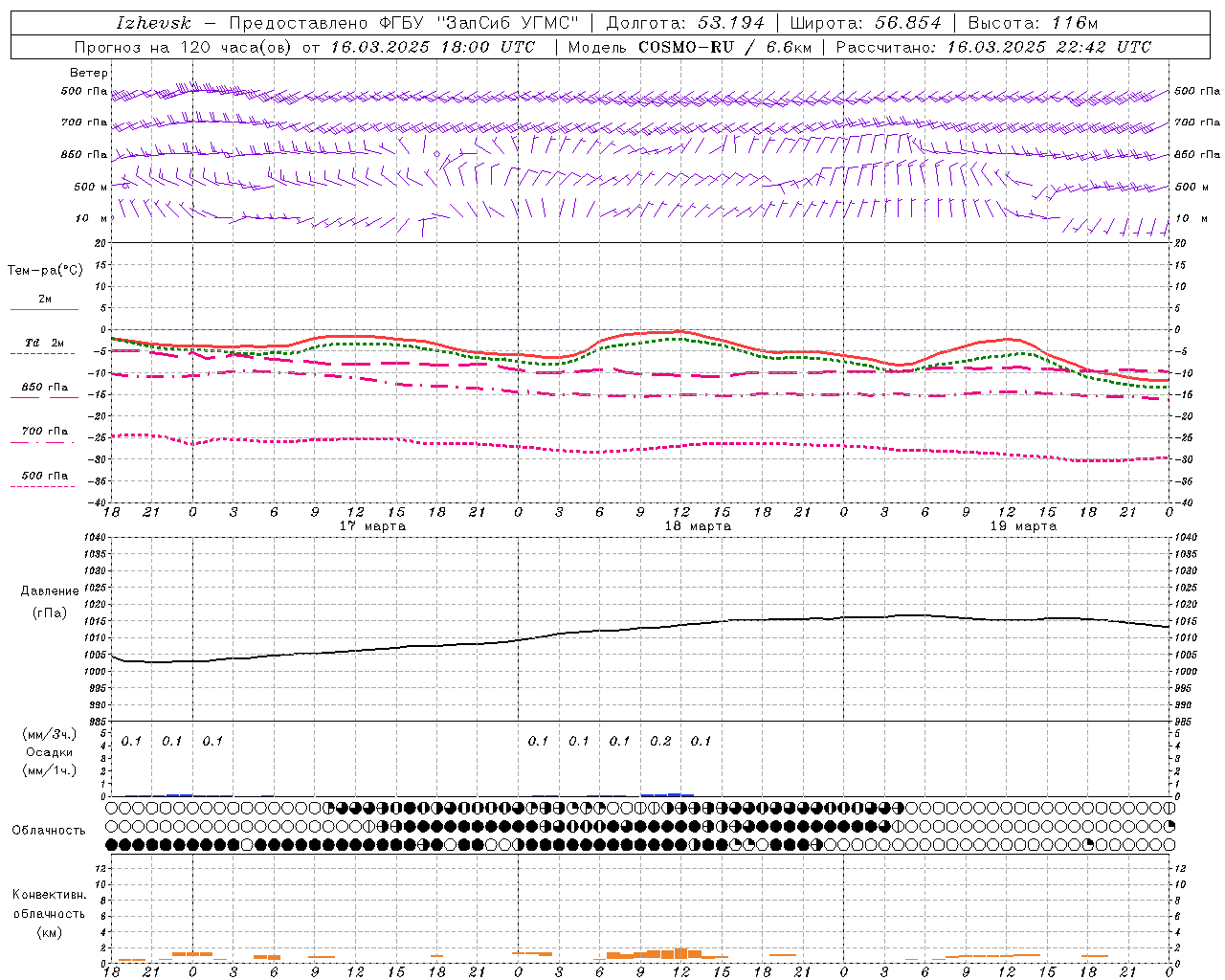
Task: Click right-side 850 гПа wind label
Action: click(x=1197, y=154)
